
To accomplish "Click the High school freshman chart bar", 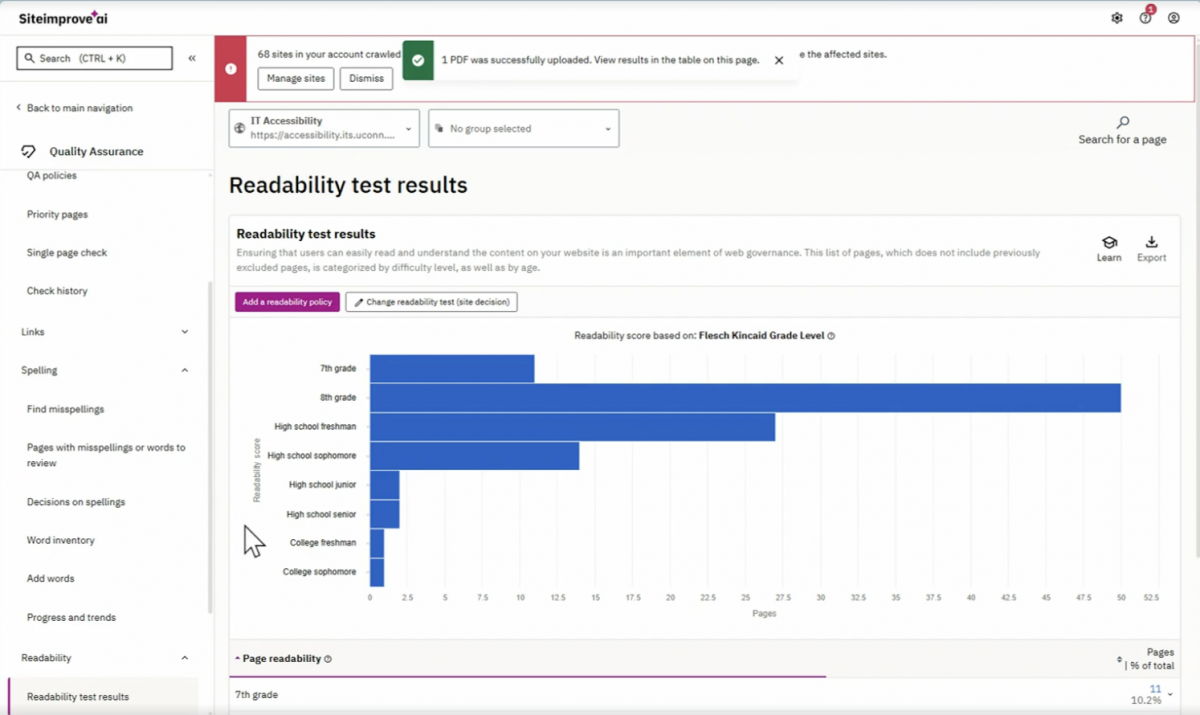I will tap(573, 427).
